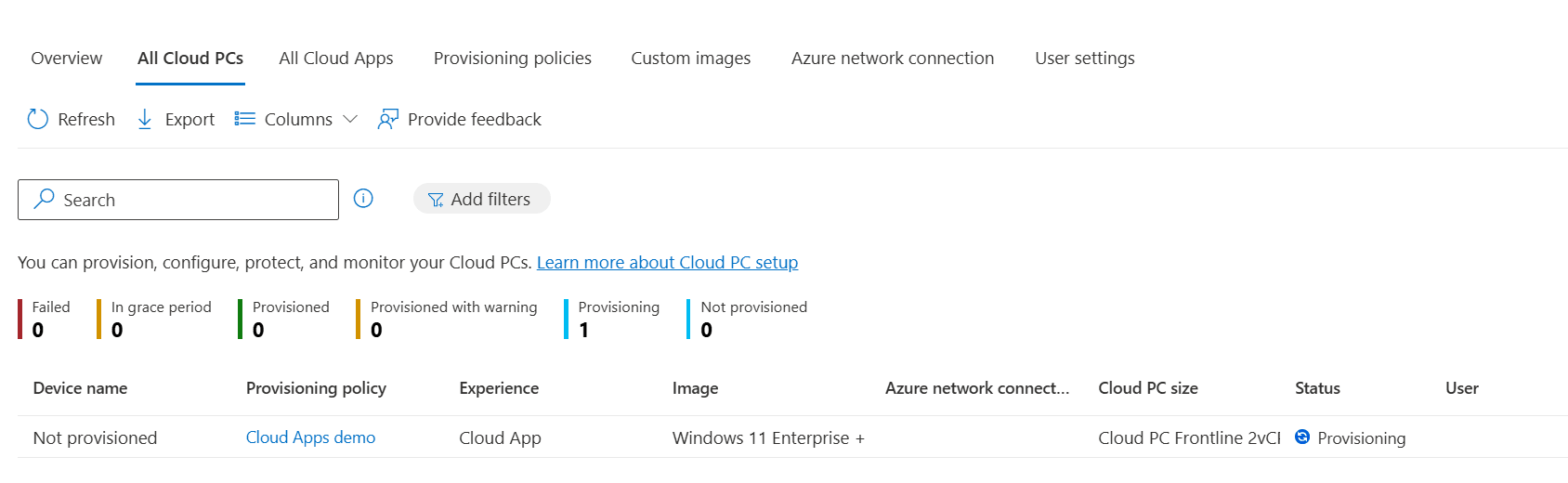Open Azure network connection tab
Viewport: 1568px width, 483px height.
pos(892,59)
